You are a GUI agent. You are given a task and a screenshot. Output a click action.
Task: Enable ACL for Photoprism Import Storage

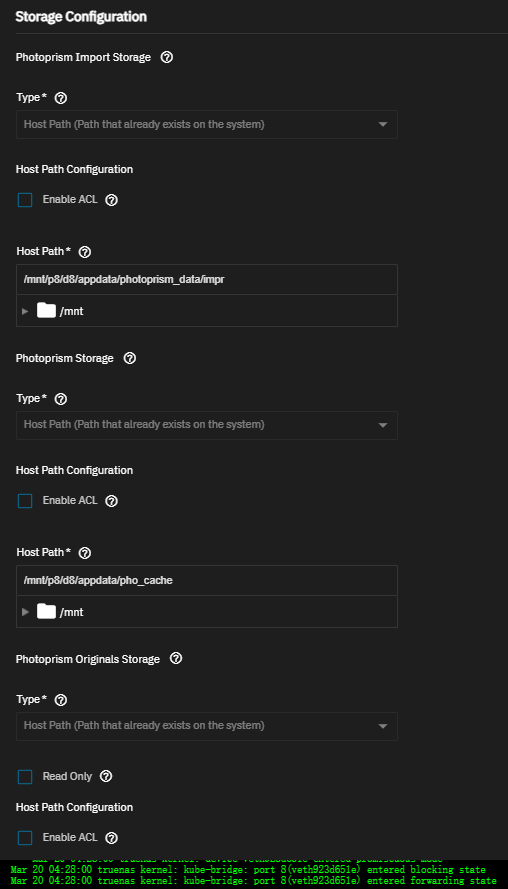coord(25,200)
